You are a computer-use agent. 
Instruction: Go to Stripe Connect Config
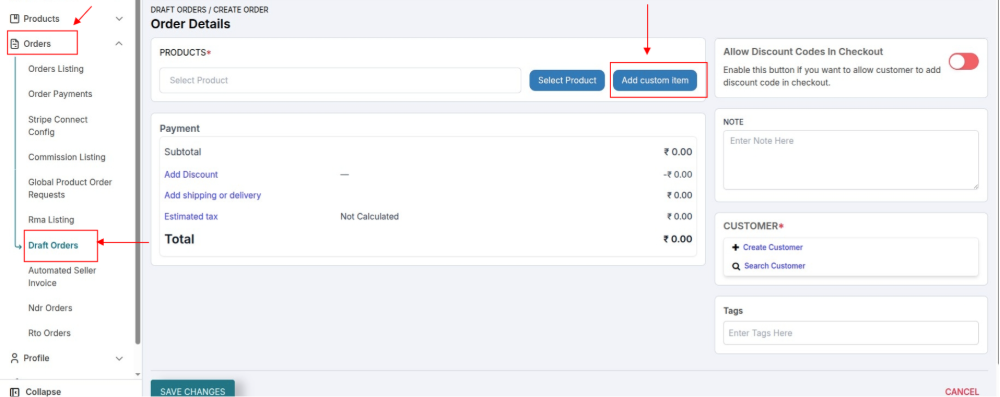(58, 126)
